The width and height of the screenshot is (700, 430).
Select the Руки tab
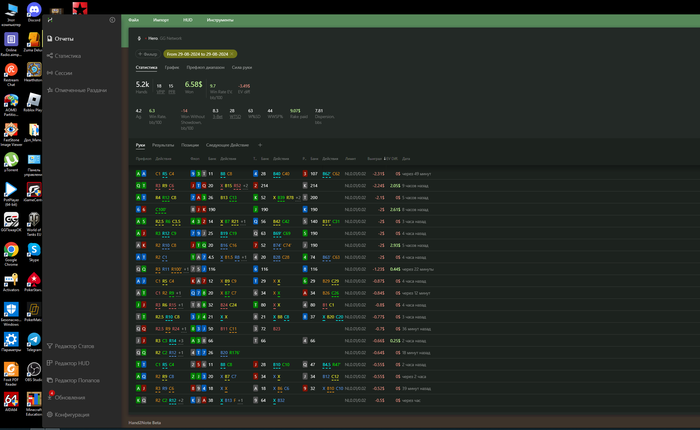(140, 145)
